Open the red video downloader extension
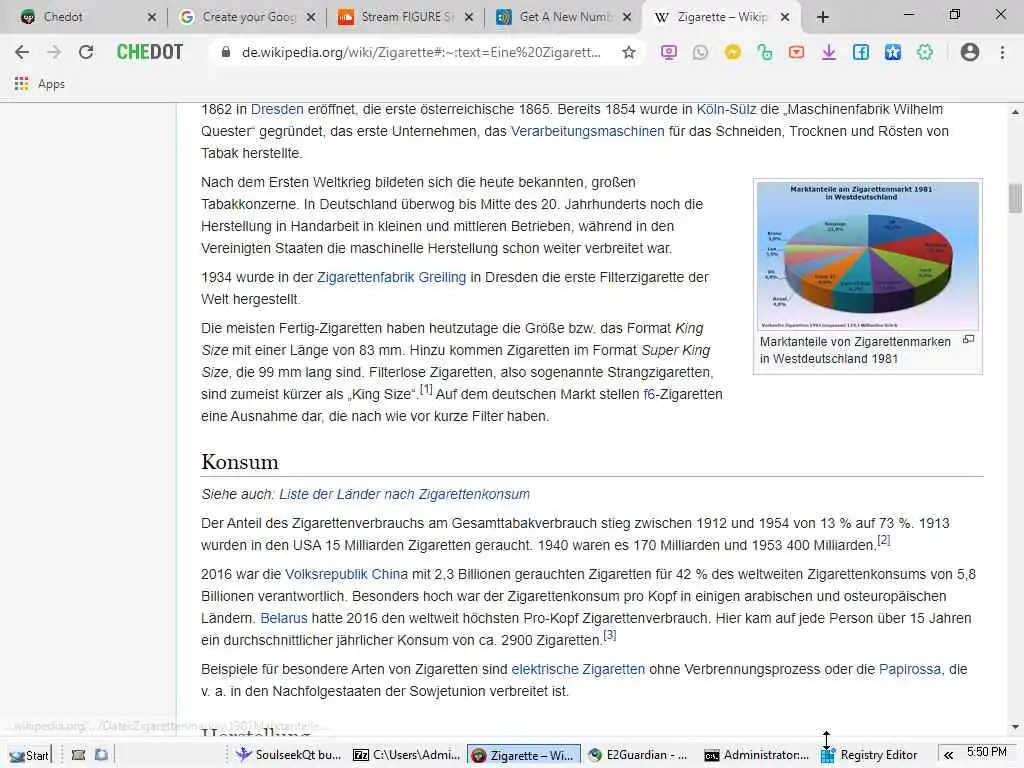1024x768 pixels. coord(796,52)
